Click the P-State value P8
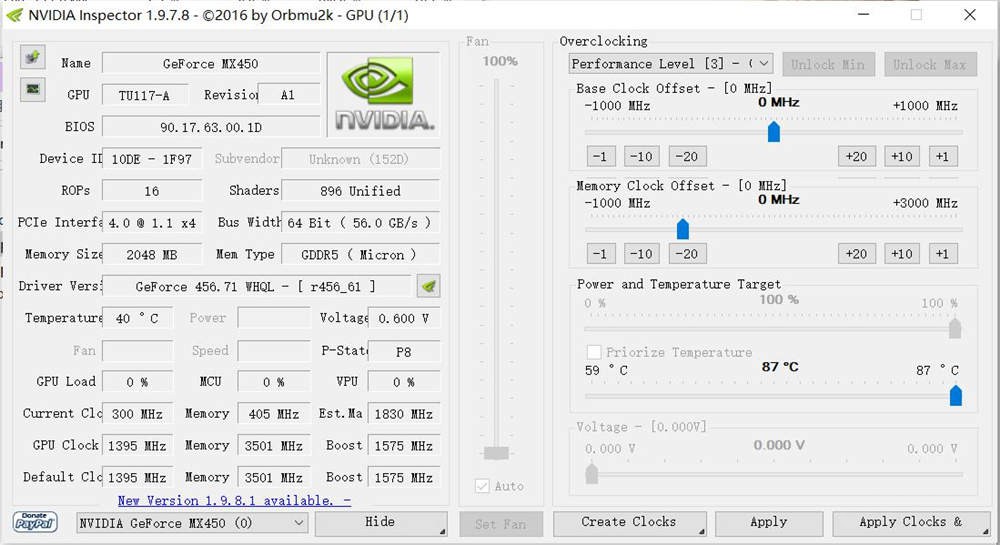This screenshot has height=545, width=1000. pos(404,352)
